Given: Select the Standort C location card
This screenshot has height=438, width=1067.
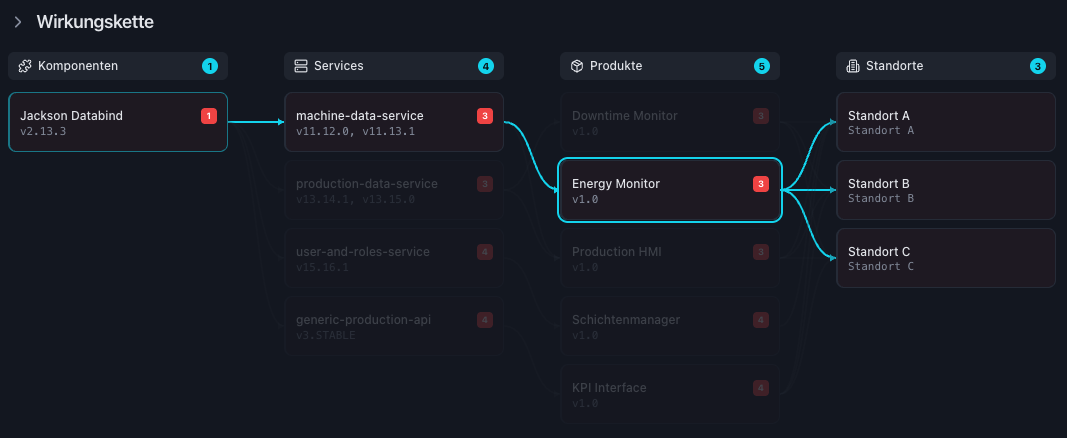Looking at the screenshot, I should click(x=946, y=258).
